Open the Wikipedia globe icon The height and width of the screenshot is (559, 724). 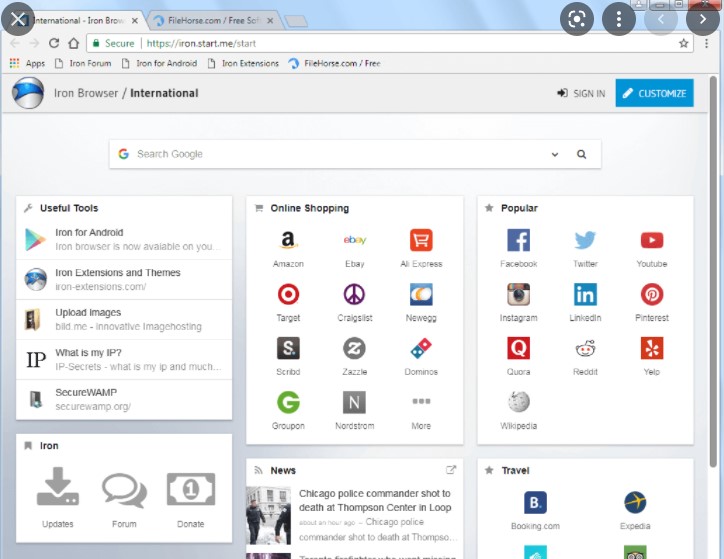(x=519, y=402)
